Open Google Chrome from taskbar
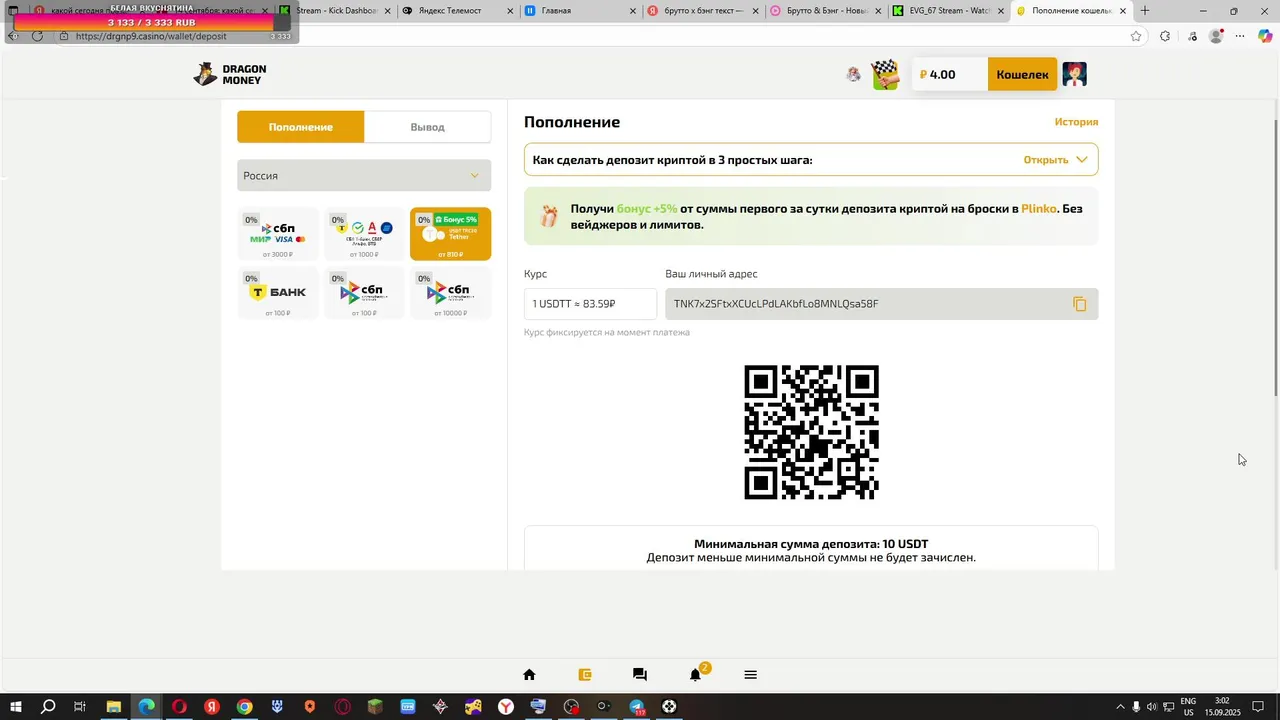1280x720 pixels. (245, 707)
